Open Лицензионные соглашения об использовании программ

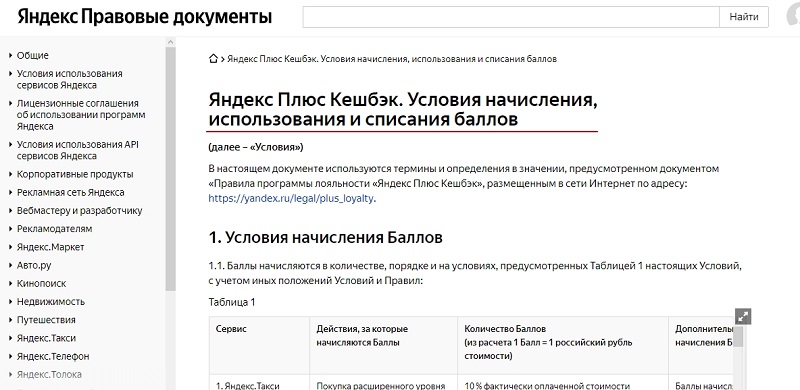click(81, 115)
